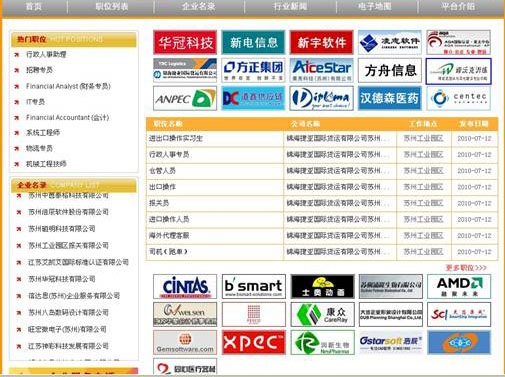
Task: Open the 方正集团 logo
Action: 253,70
